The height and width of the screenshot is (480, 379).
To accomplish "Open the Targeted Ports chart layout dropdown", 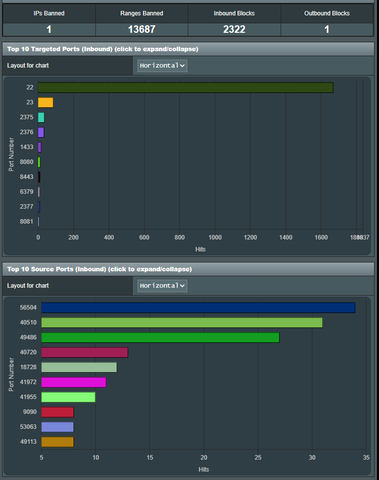I will point(162,66).
